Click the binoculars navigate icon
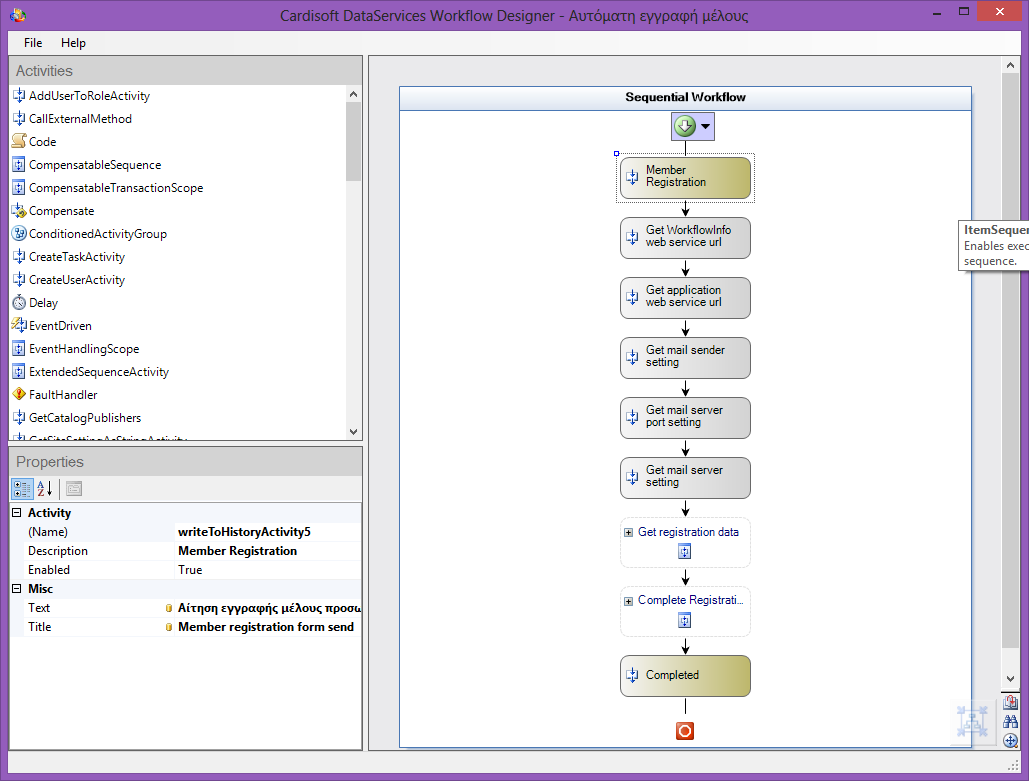 1011,722
